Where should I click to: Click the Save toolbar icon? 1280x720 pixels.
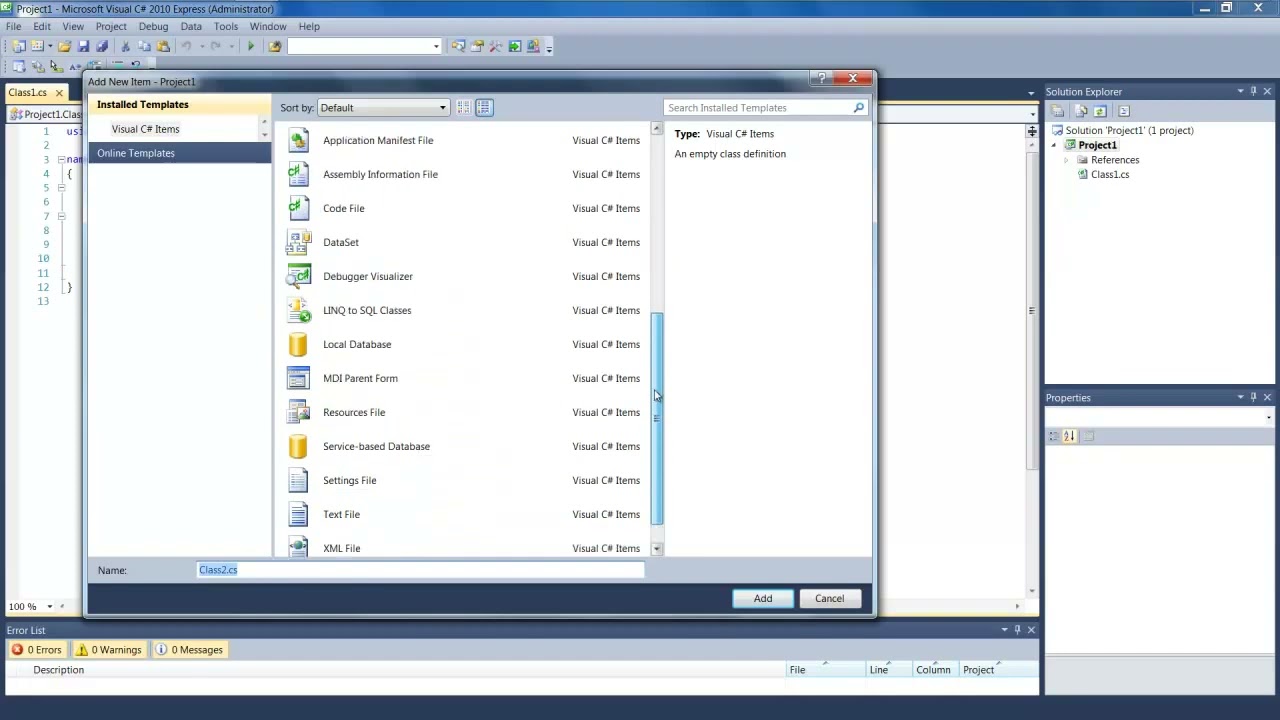click(x=83, y=46)
